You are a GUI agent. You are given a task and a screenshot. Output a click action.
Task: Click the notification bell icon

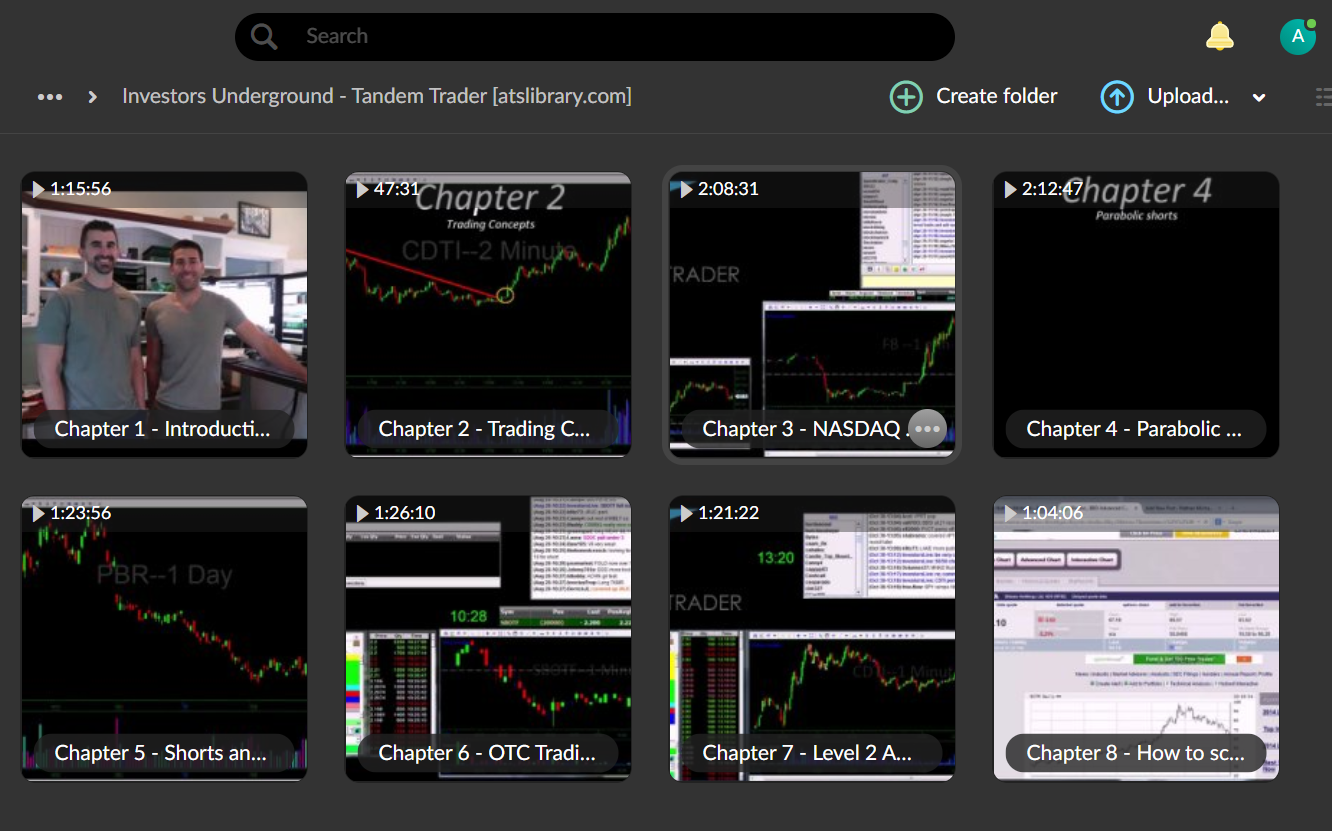(x=1219, y=37)
